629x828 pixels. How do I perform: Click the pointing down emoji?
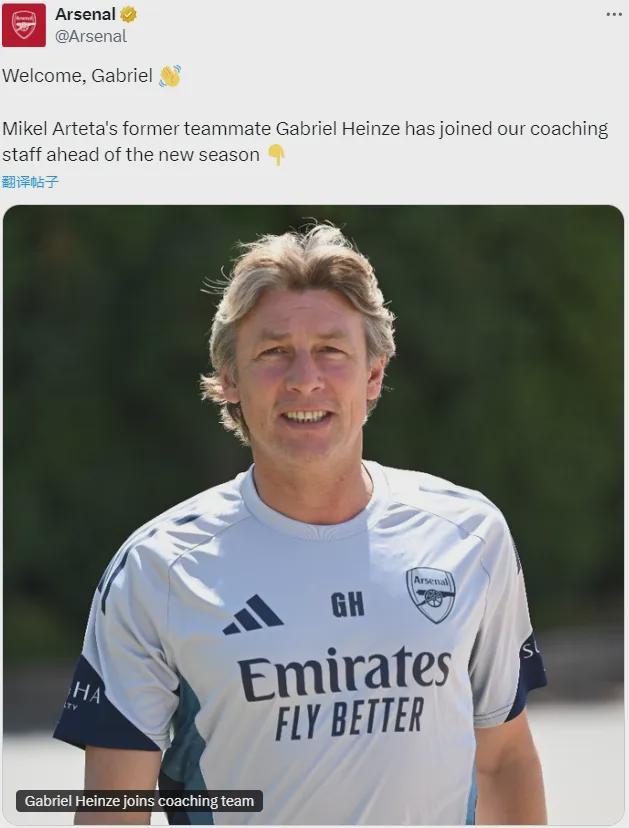277,155
